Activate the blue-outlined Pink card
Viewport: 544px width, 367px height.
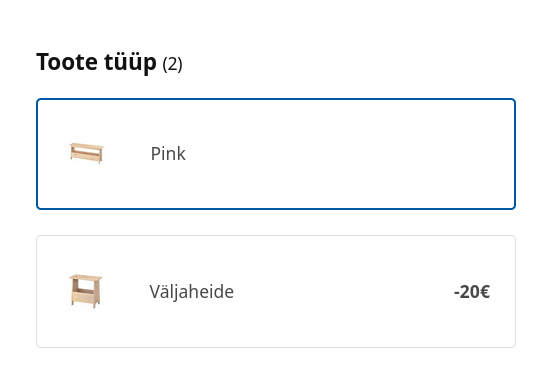[276, 154]
